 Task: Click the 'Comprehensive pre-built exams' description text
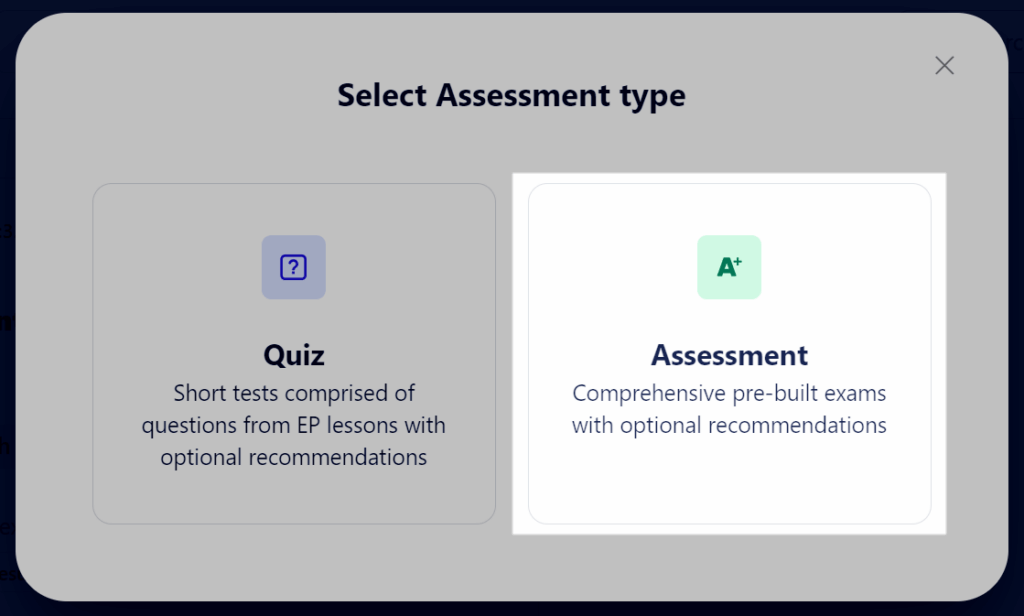pyautogui.click(x=729, y=393)
